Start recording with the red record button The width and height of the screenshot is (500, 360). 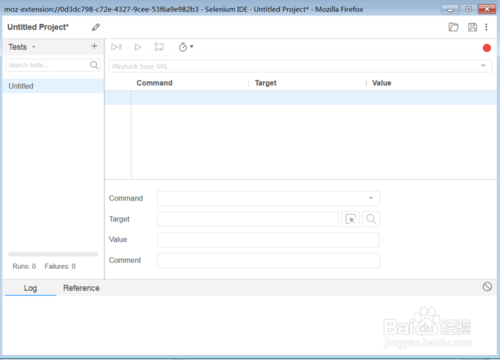pyautogui.click(x=487, y=48)
